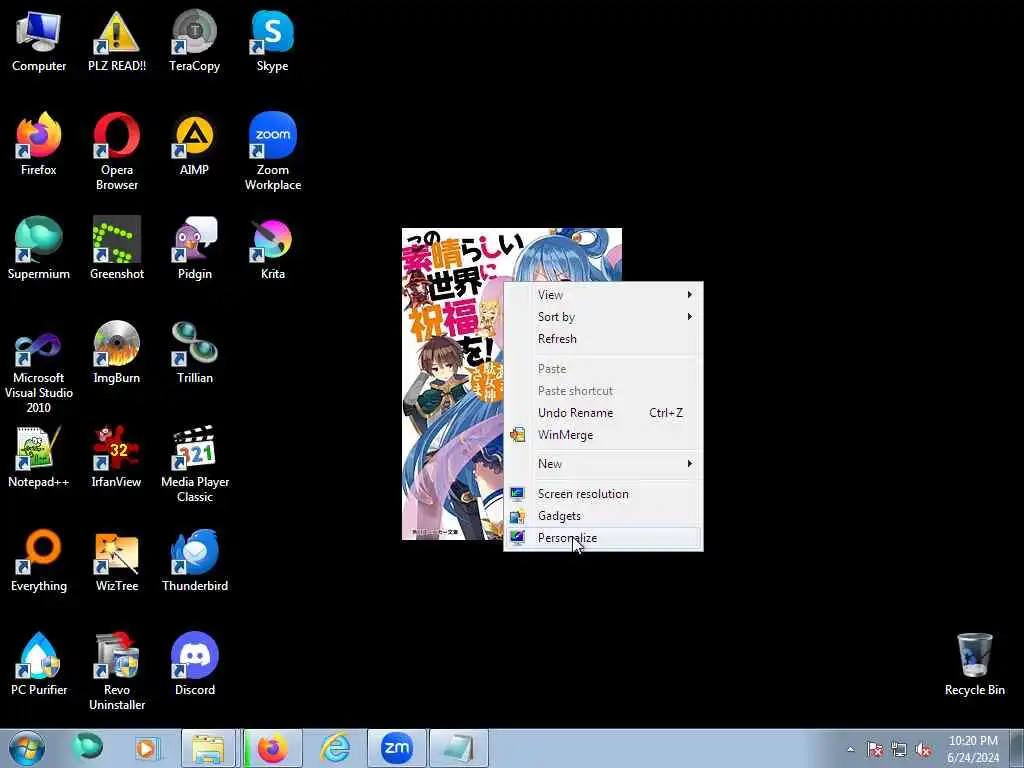Choose Refresh in context menu
This screenshot has width=1024, height=768.
pos(603,339)
